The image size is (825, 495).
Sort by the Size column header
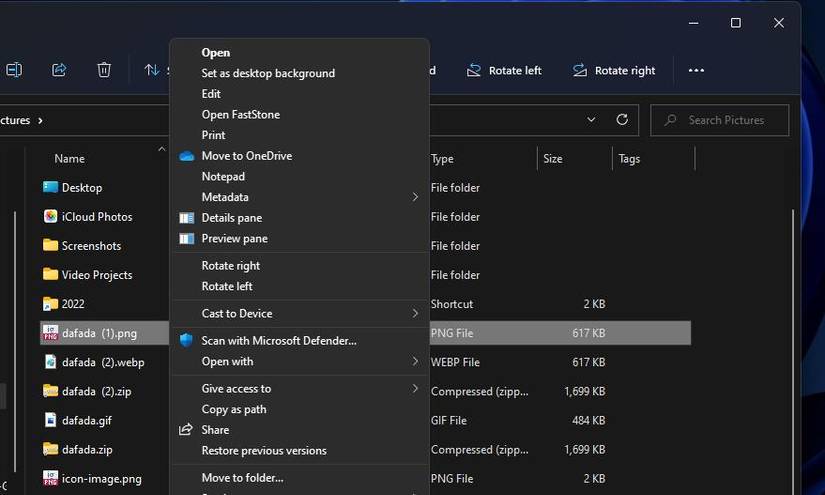click(x=552, y=159)
